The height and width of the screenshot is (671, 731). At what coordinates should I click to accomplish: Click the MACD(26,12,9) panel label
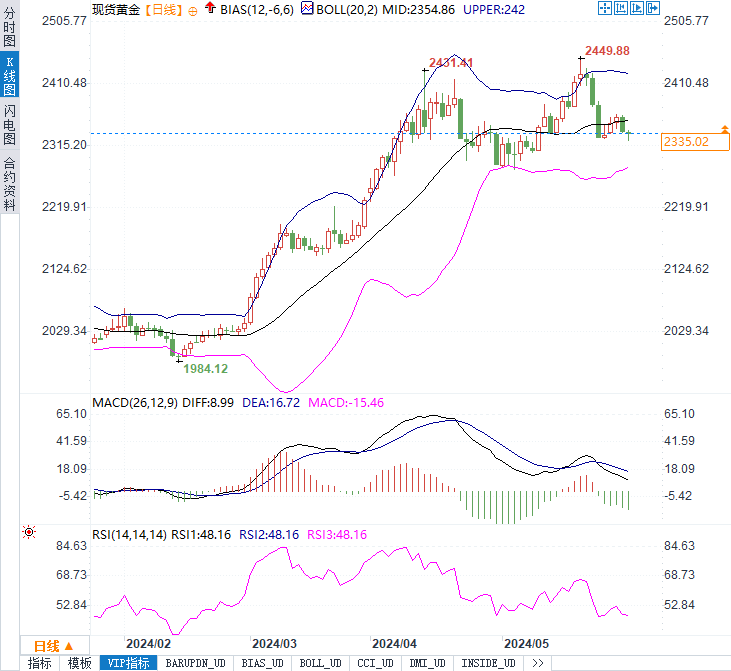[135, 402]
